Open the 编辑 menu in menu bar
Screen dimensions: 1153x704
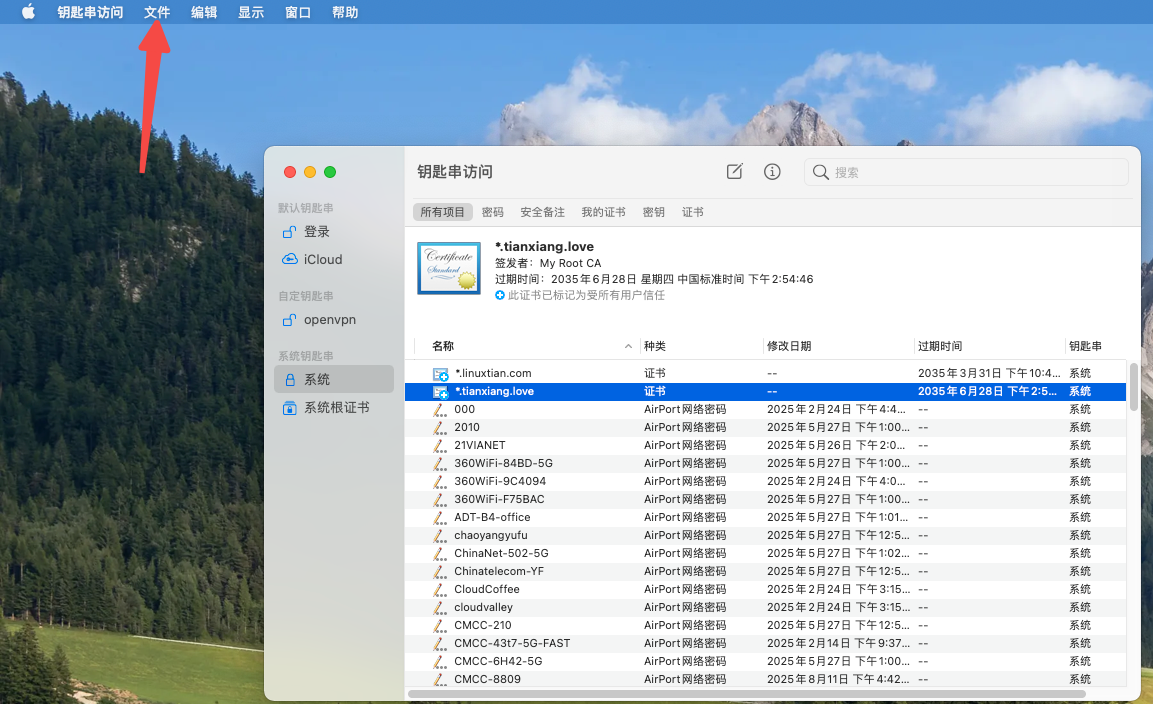point(204,12)
